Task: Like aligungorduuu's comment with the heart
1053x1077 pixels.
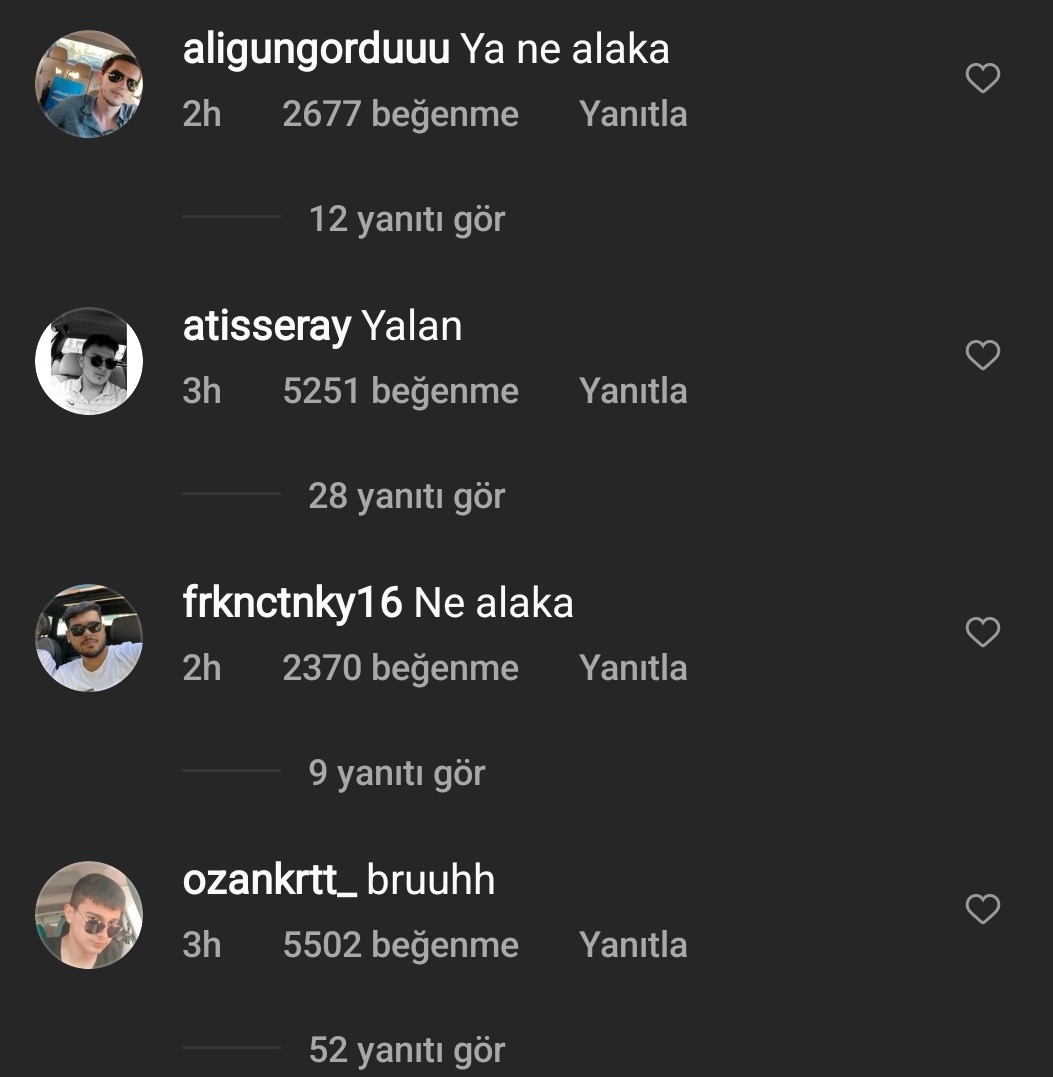Action: tap(982, 78)
